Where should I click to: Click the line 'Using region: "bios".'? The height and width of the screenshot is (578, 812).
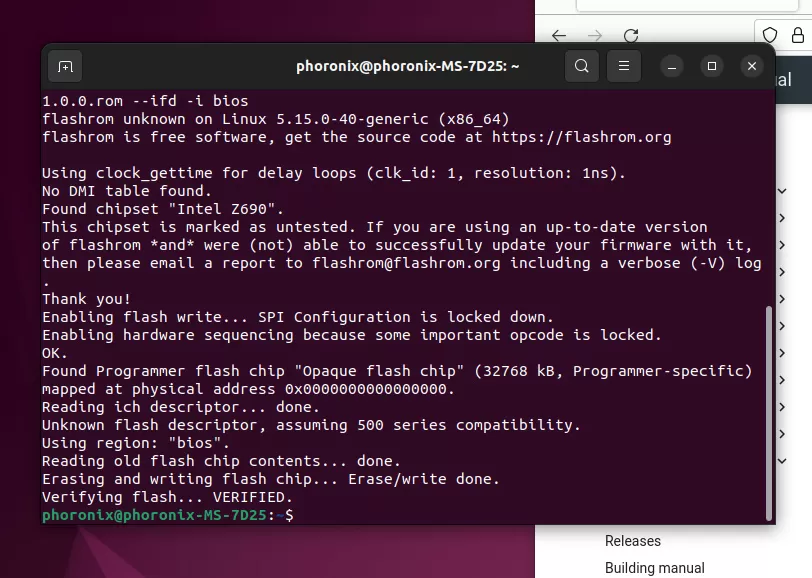(x=136, y=443)
